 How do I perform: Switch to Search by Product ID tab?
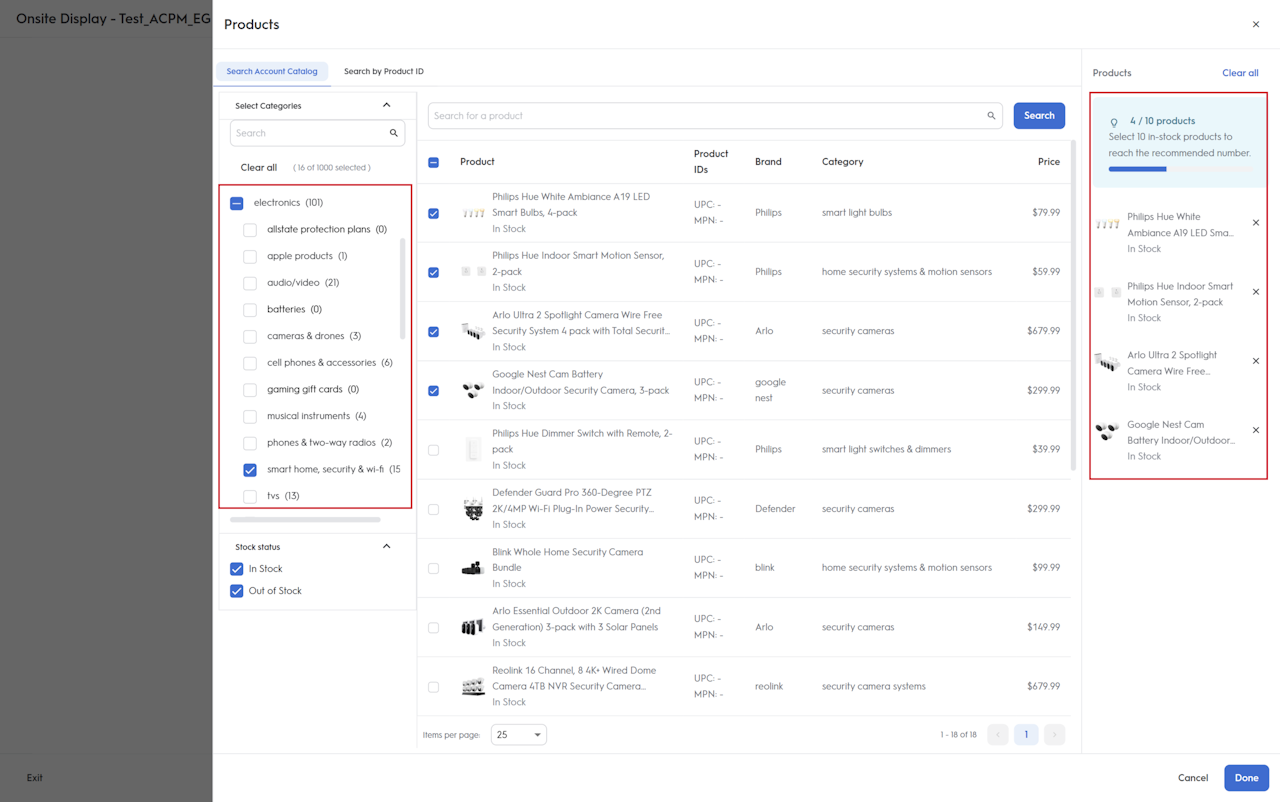coord(384,72)
